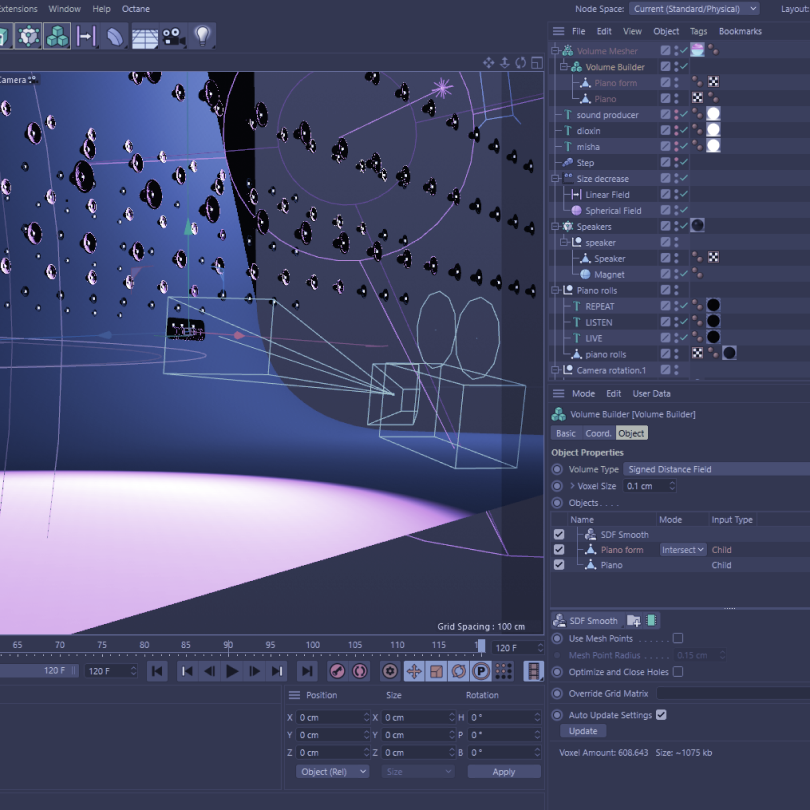Click the light bulb icon in the toolbar
Screen dimensions: 810x810
coord(203,37)
